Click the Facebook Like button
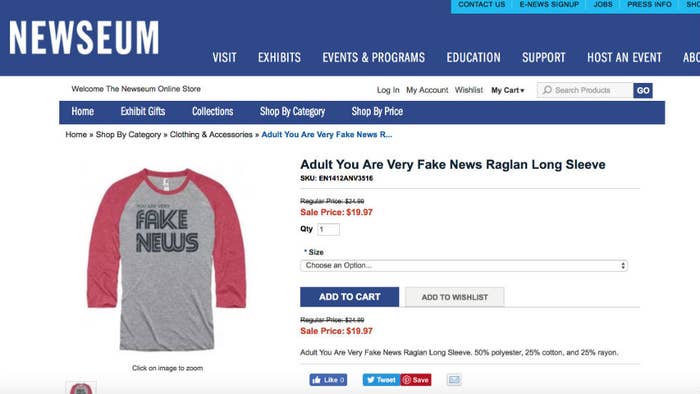 coord(328,380)
